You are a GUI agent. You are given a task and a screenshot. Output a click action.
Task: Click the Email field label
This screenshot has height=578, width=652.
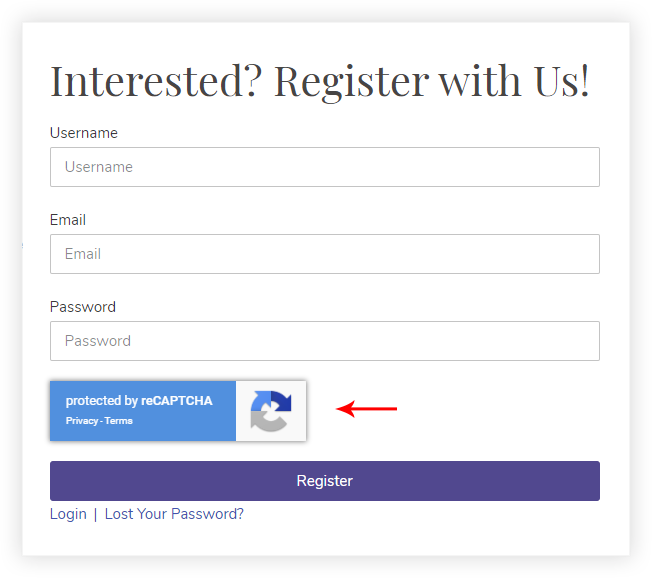68,220
